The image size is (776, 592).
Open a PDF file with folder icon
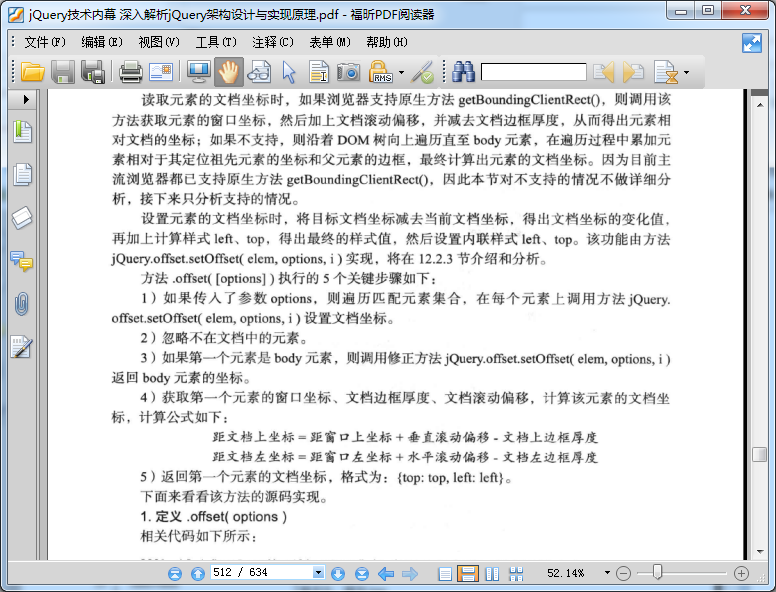pyautogui.click(x=33, y=72)
